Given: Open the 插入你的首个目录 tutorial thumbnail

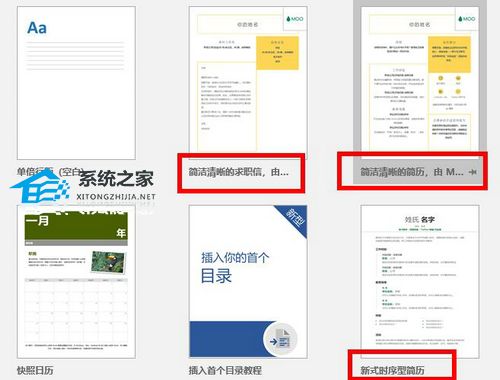Looking at the screenshot, I should pyautogui.click(x=248, y=282).
